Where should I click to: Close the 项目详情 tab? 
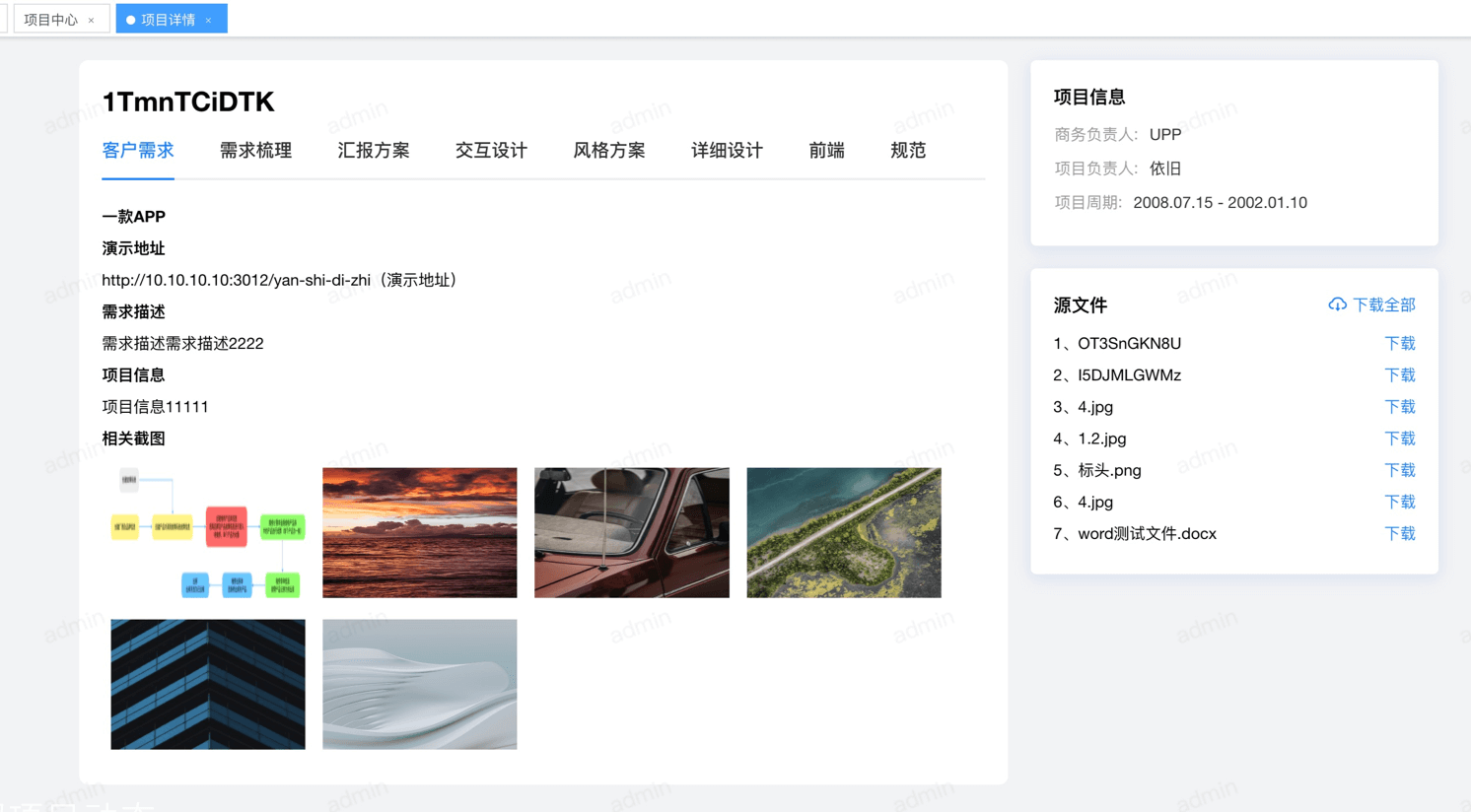tap(209, 20)
